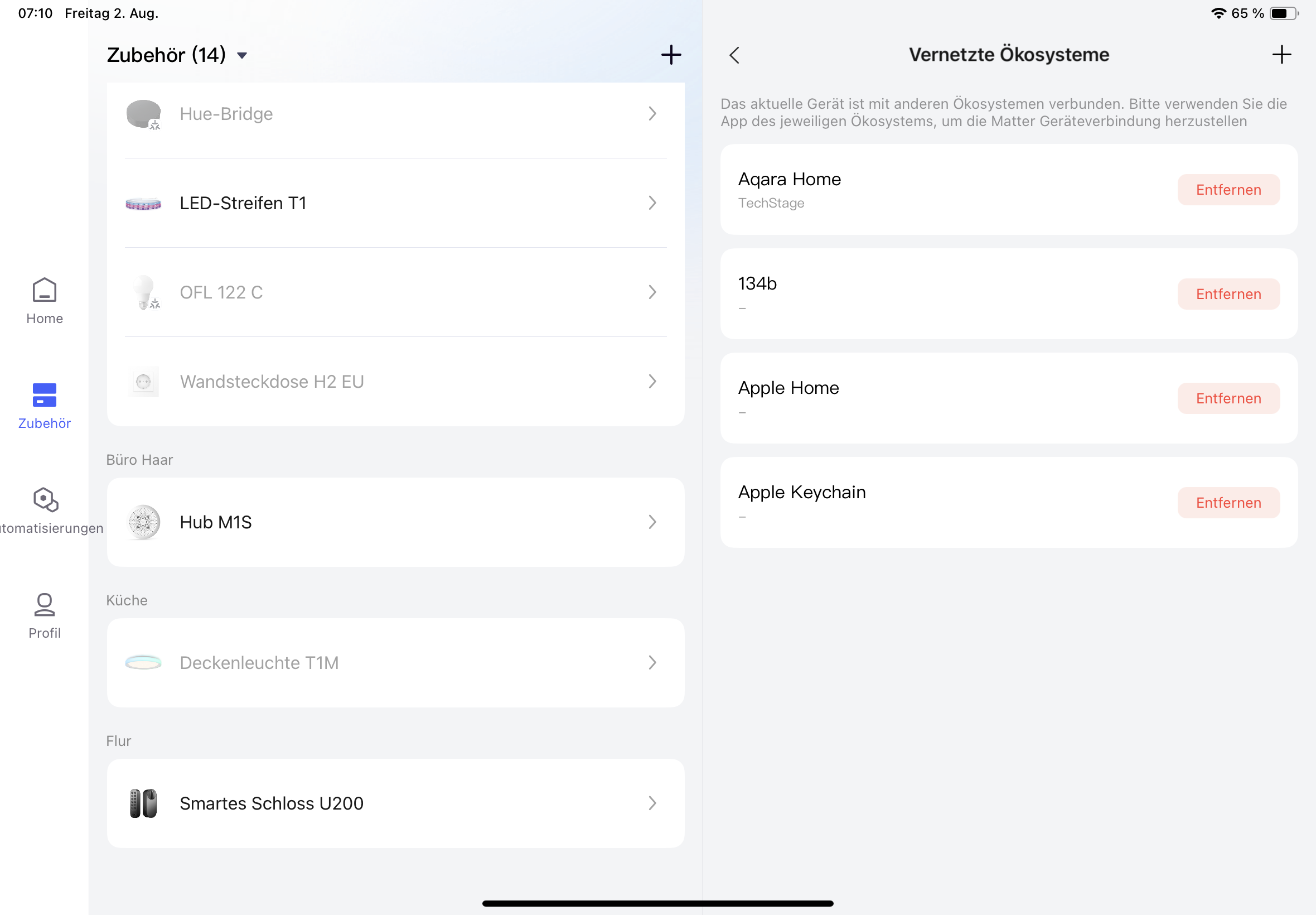Remove the Apple Keychain entry
The height and width of the screenshot is (915, 1316).
pos(1228,503)
